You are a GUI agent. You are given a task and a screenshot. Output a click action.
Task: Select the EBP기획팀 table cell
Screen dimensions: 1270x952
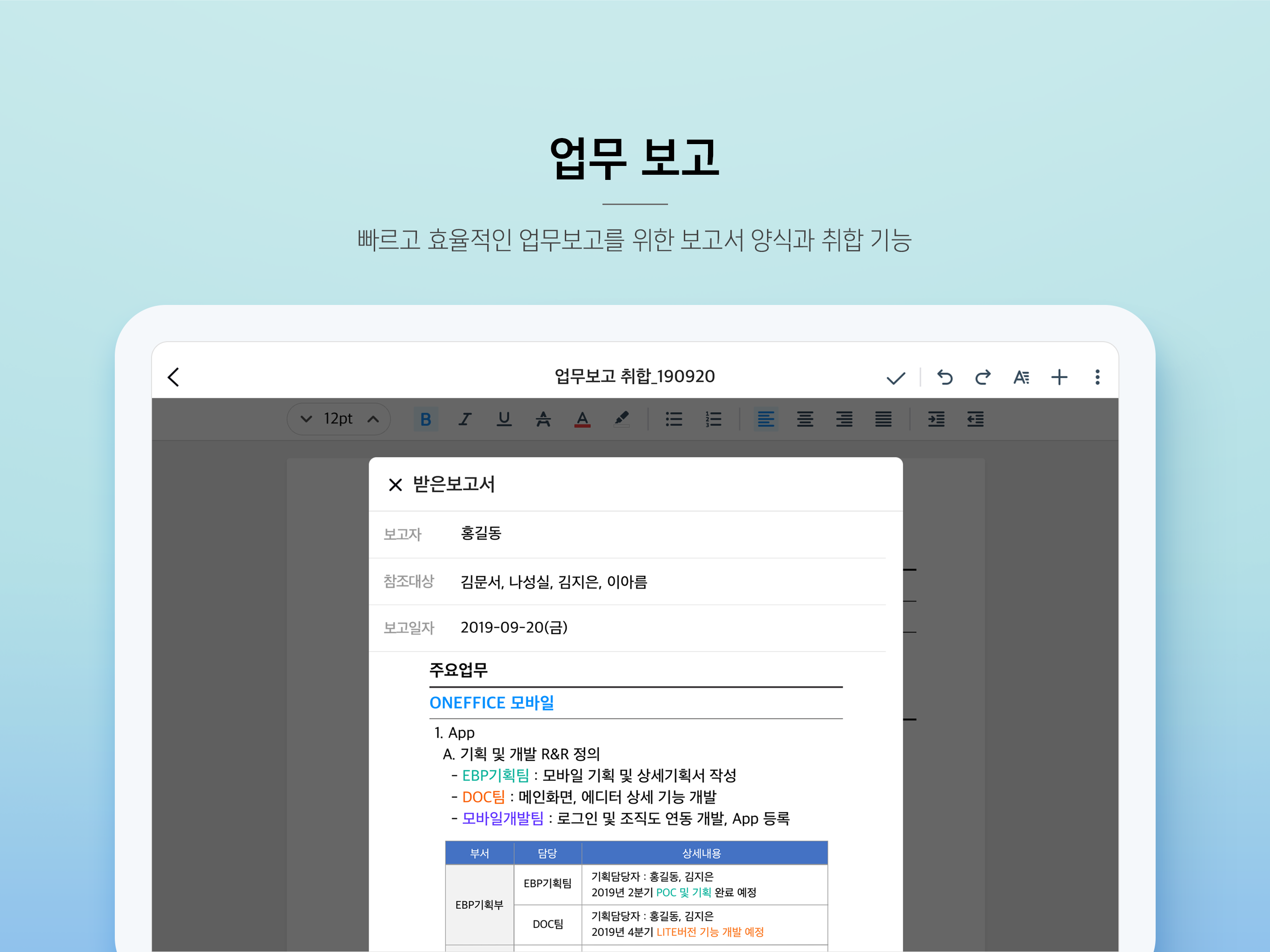(x=548, y=884)
